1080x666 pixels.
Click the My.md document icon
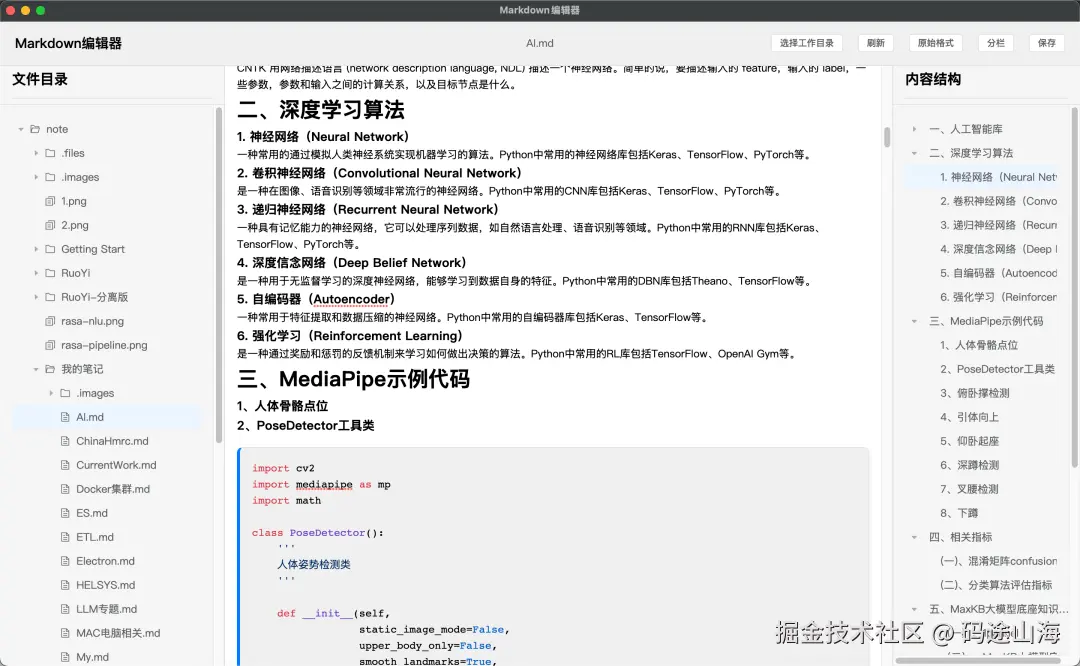point(65,657)
